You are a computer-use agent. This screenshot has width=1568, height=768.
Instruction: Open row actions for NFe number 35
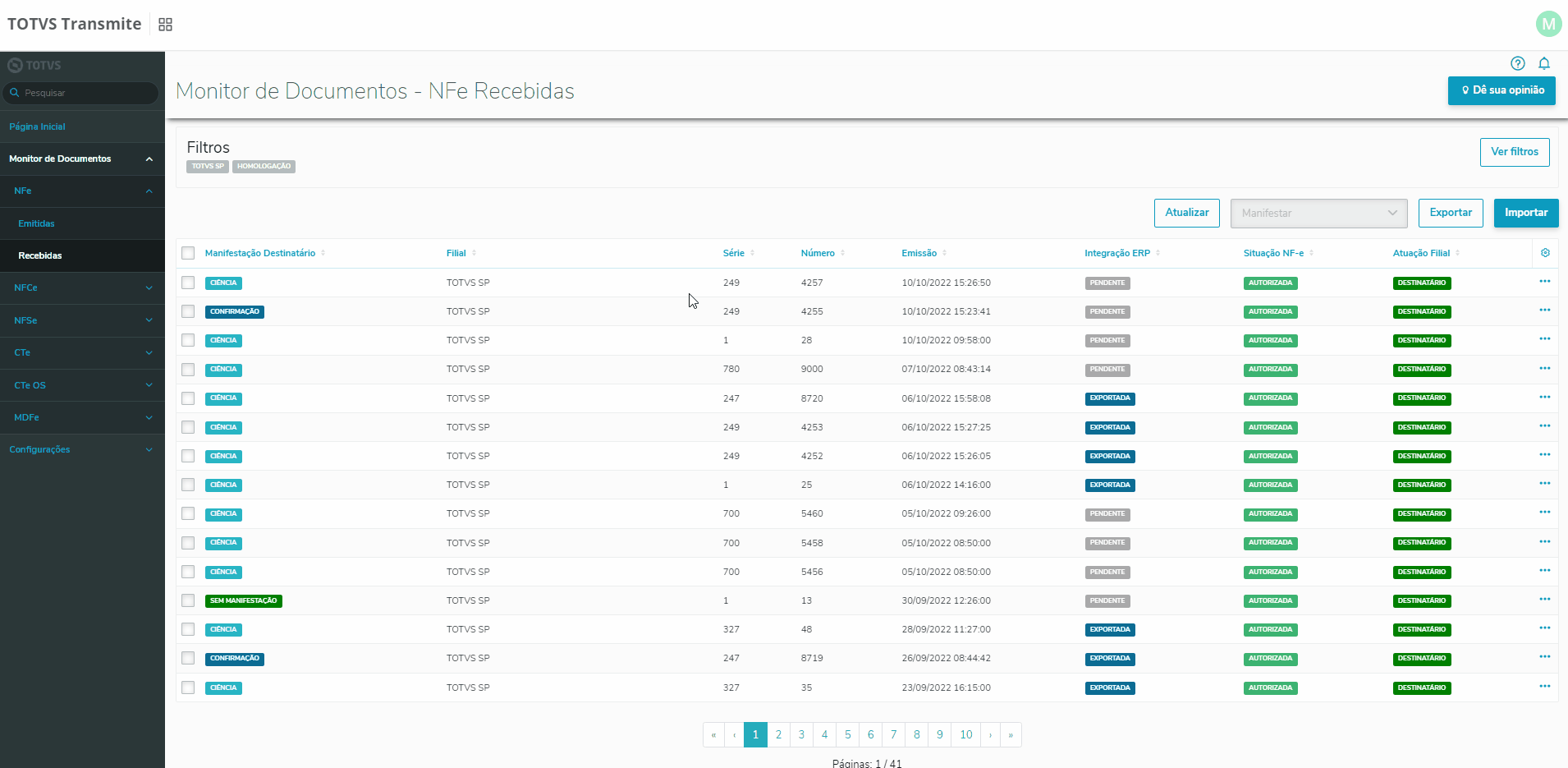point(1545,687)
